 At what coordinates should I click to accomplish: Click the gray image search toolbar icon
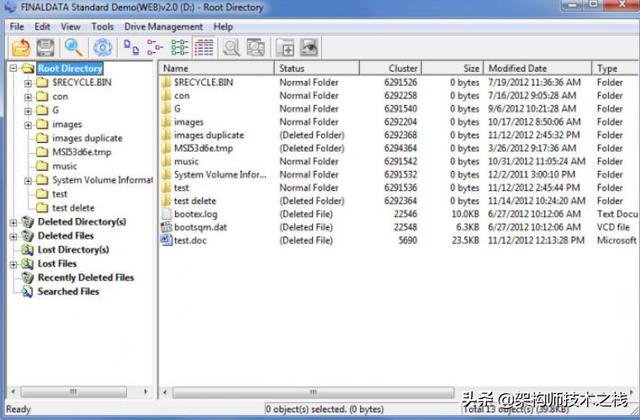coord(256,48)
